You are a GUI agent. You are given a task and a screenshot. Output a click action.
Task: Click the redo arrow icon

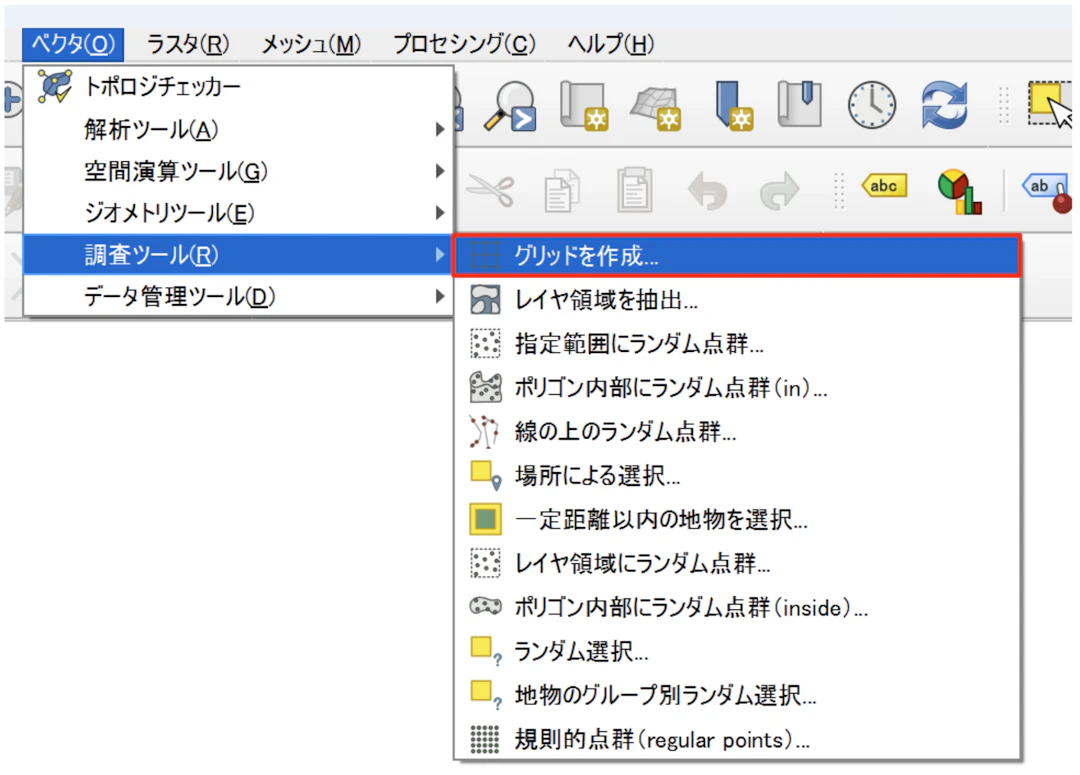(780, 190)
